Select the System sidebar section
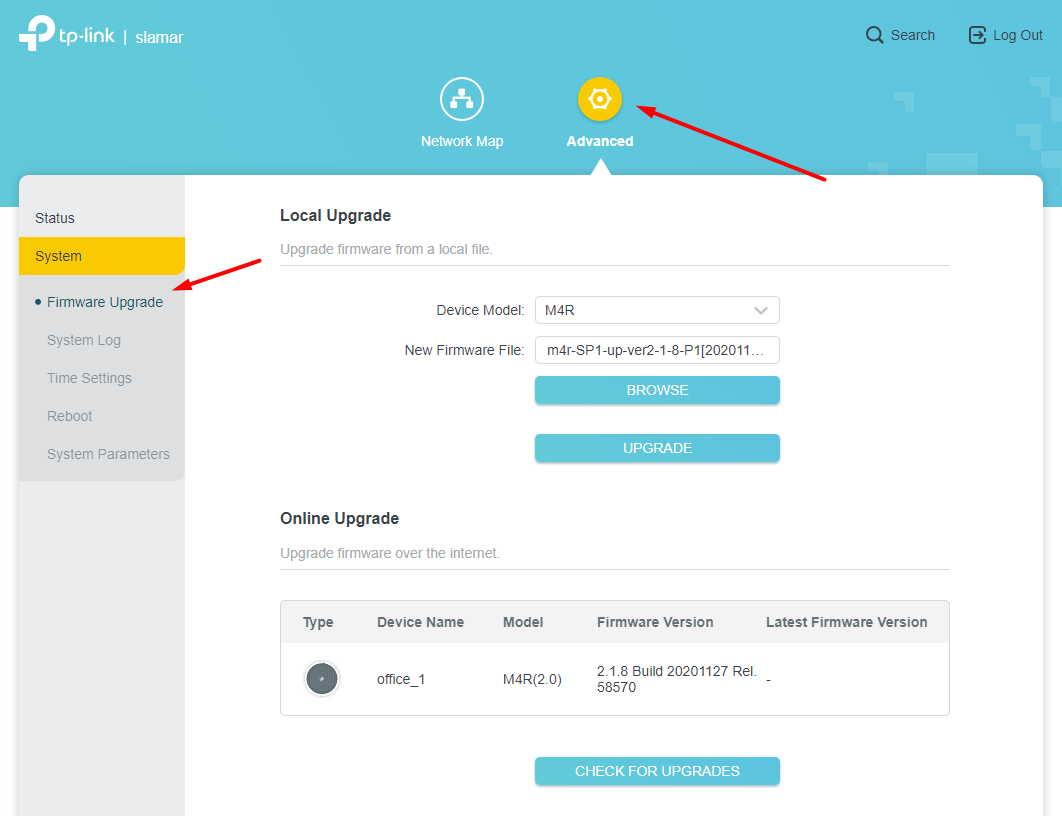Screen dimensions: 1062x816 click(x=59, y=256)
